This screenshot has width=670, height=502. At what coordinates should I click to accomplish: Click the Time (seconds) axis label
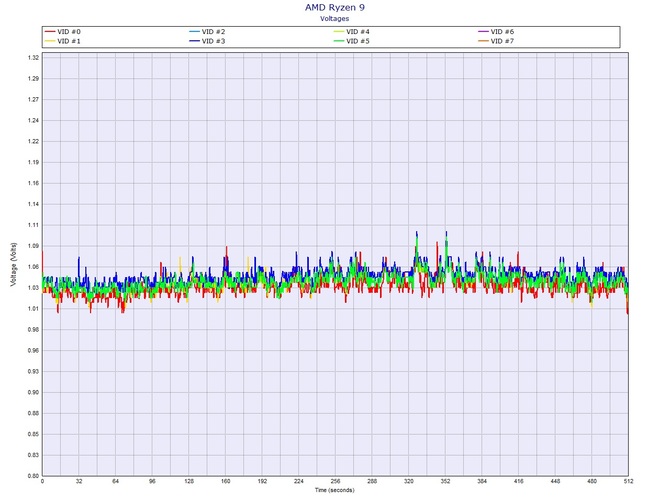click(x=335, y=492)
